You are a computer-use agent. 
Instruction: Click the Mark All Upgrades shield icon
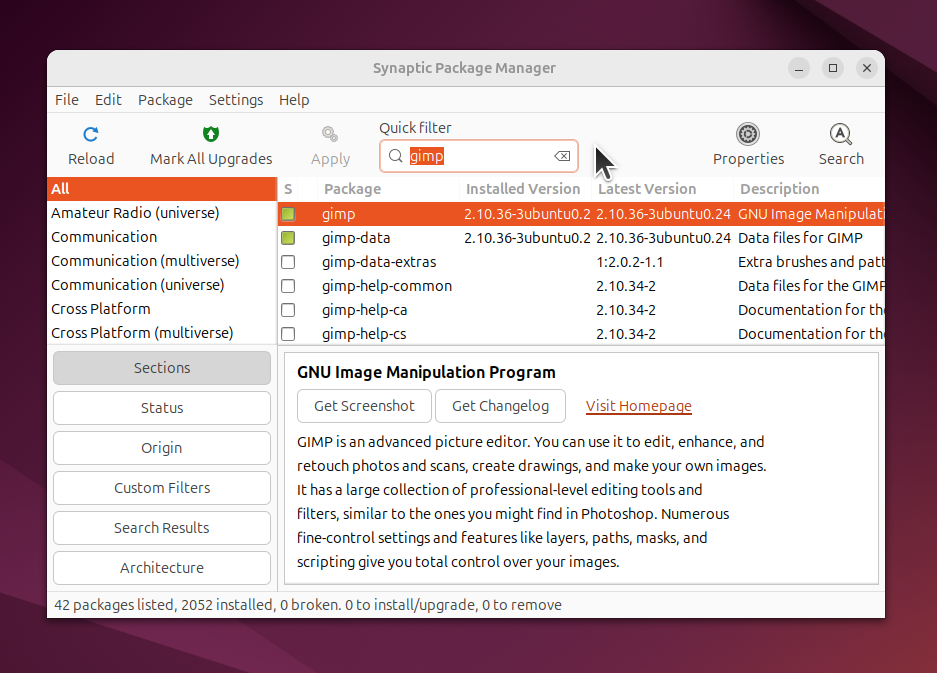click(211, 134)
